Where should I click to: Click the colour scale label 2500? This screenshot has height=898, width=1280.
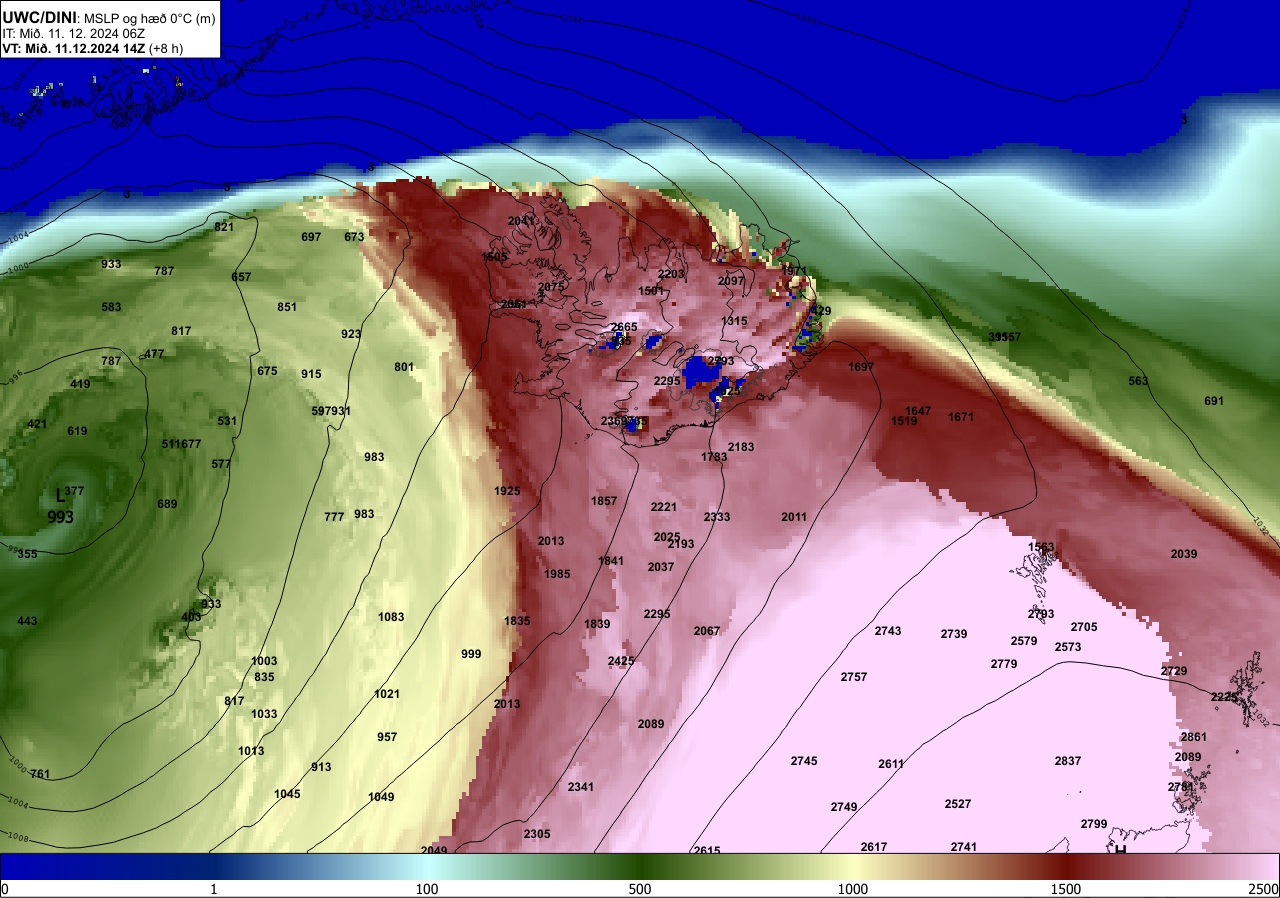tap(1264, 889)
